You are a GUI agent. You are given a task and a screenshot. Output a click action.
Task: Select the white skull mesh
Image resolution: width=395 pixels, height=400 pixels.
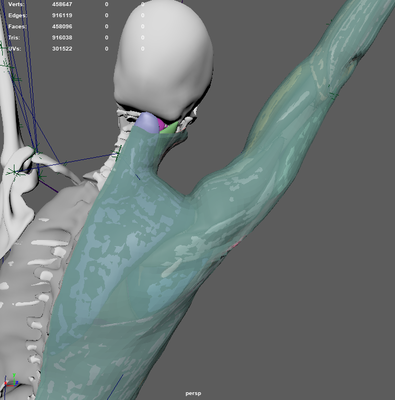click(163, 60)
